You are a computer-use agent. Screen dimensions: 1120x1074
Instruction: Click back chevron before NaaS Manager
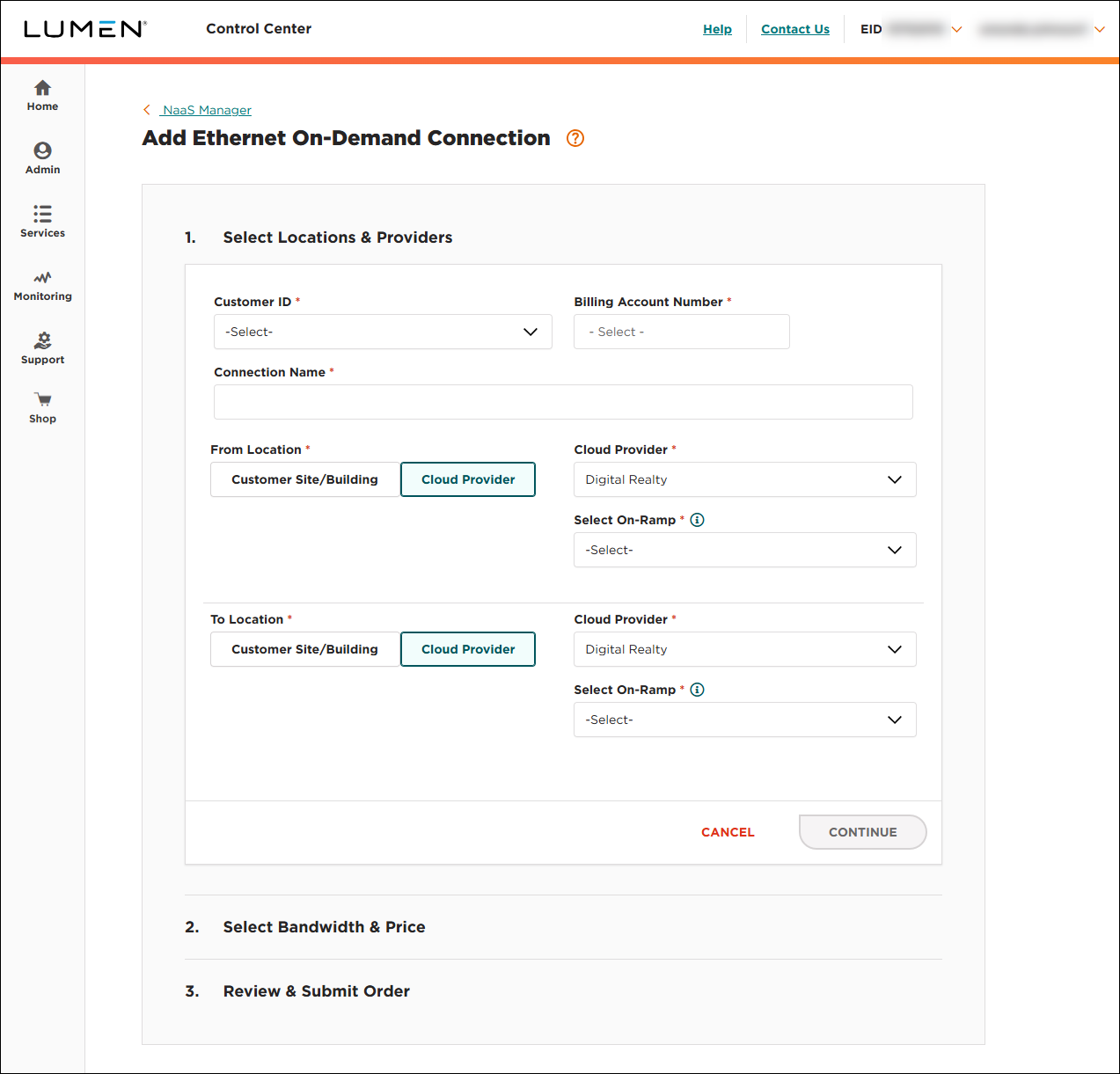147,110
